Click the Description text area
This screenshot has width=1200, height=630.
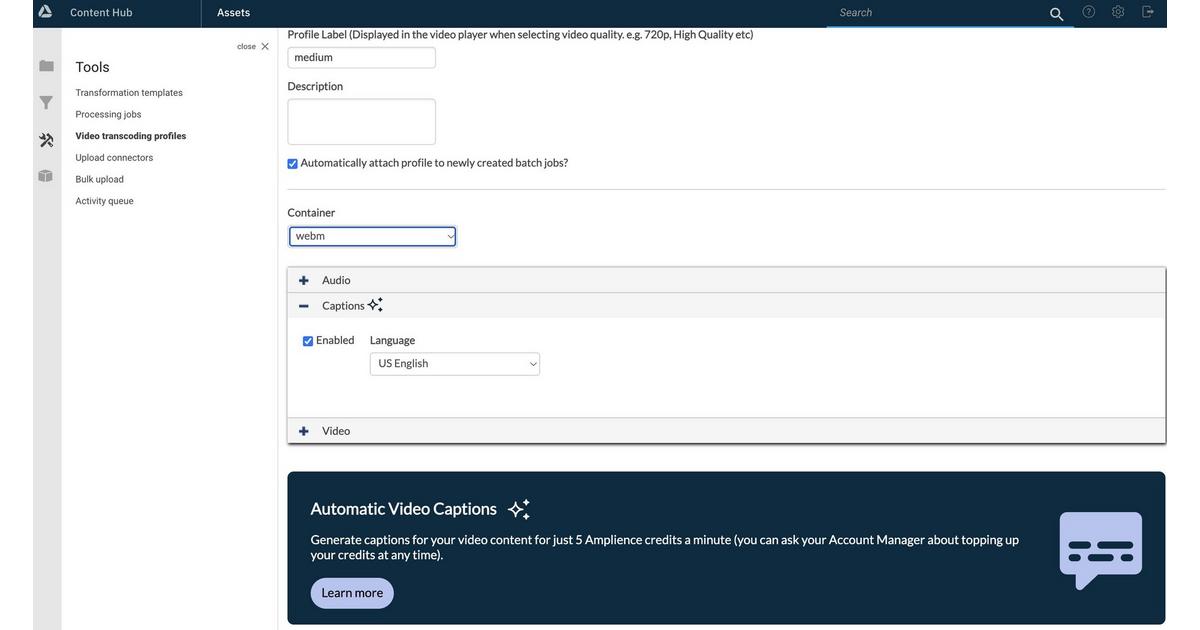tap(362, 122)
